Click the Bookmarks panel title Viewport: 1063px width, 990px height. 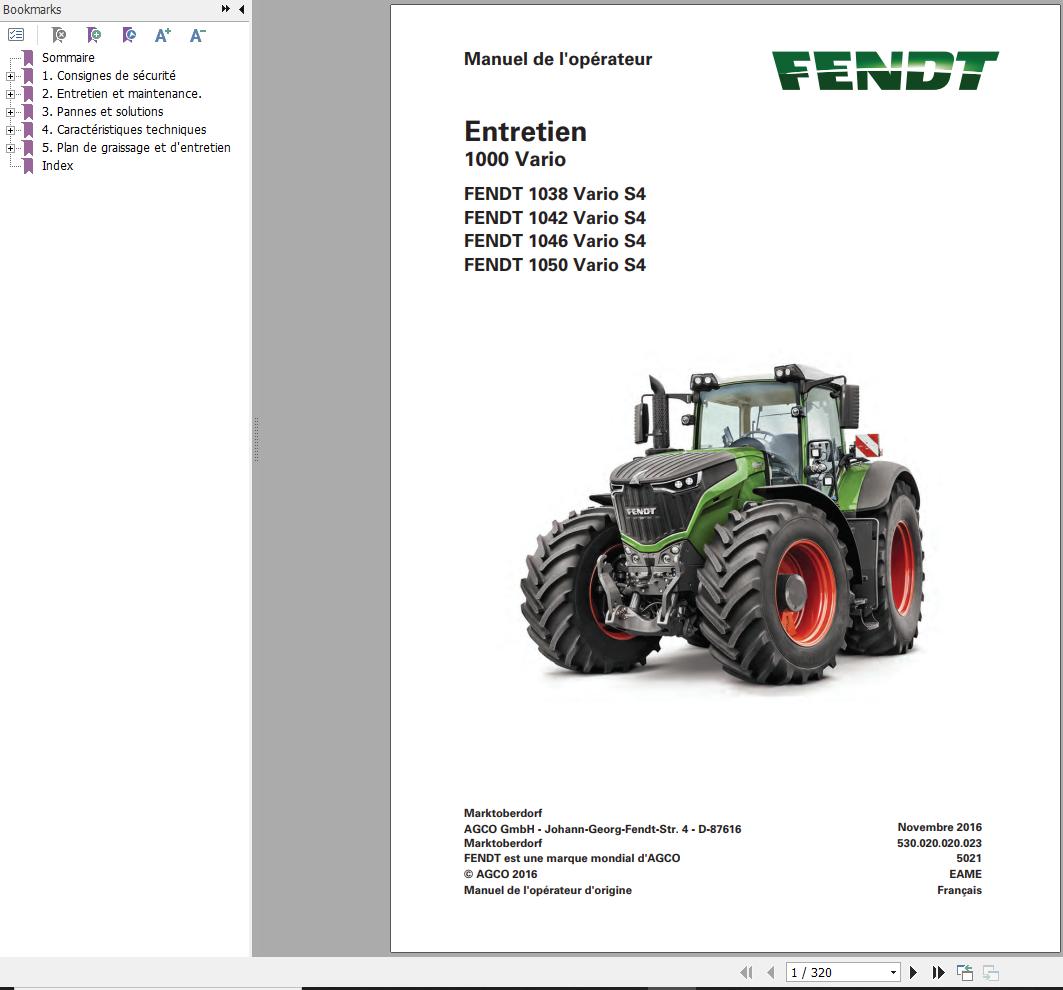[x=32, y=9]
